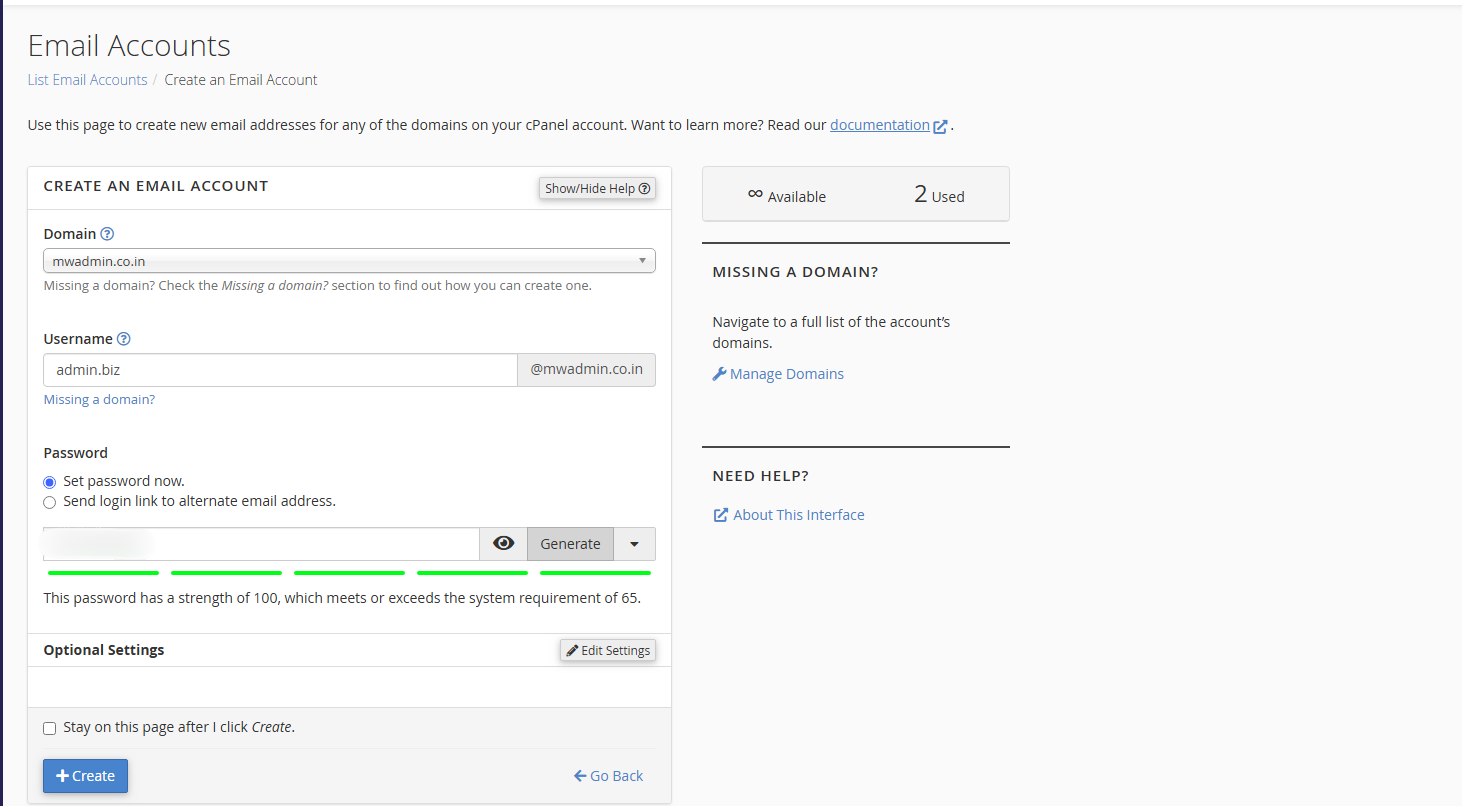This screenshot has height=806, width=1462.
Task: Click the eye icon to reveal password
Action: tap(504, 544)
